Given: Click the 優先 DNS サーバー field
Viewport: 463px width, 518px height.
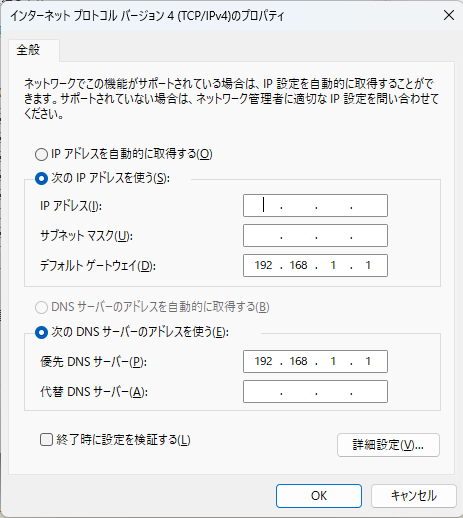Looking at the screenshot, I should click(x=315, y=361).
